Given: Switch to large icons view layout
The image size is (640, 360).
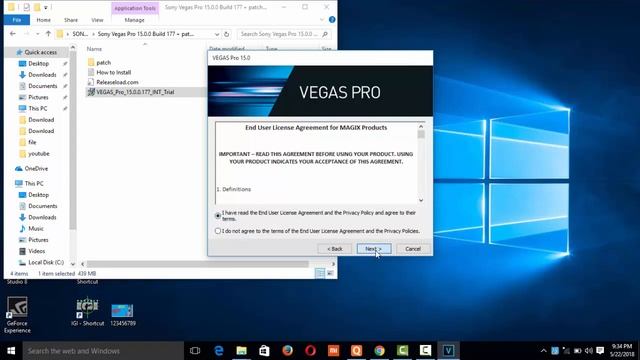Looking at the screenshot, I should (330, 273).
